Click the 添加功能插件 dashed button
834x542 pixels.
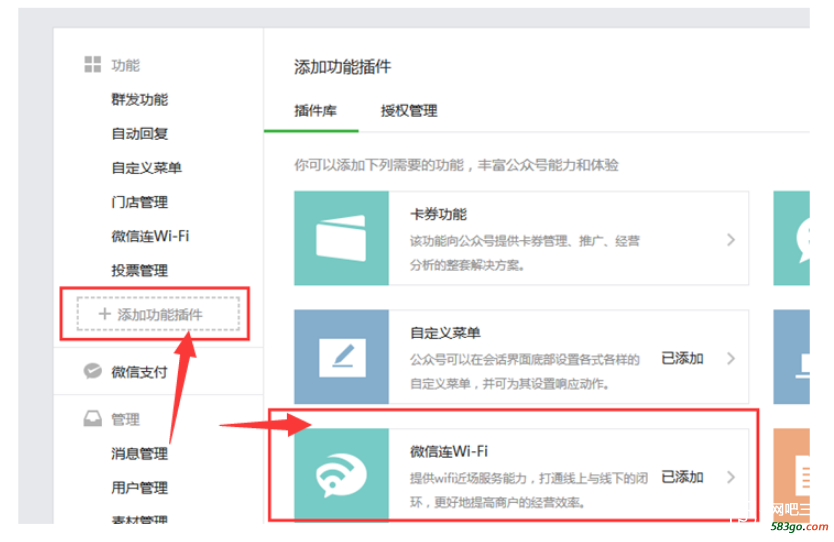pos(158,314)
